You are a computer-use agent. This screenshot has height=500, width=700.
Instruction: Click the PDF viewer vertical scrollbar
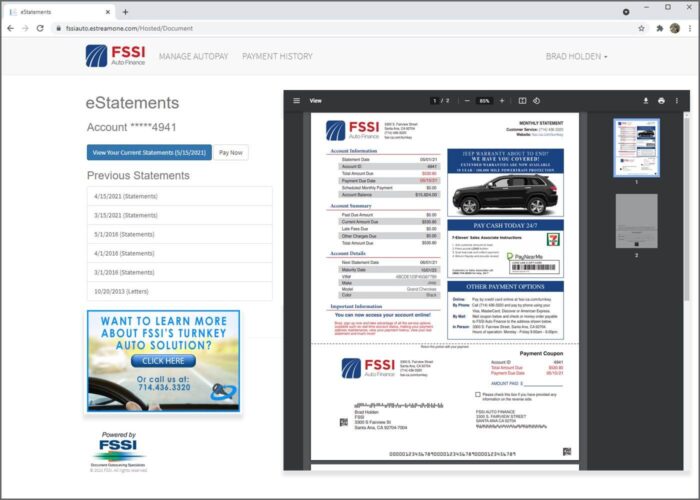point(687,208)
